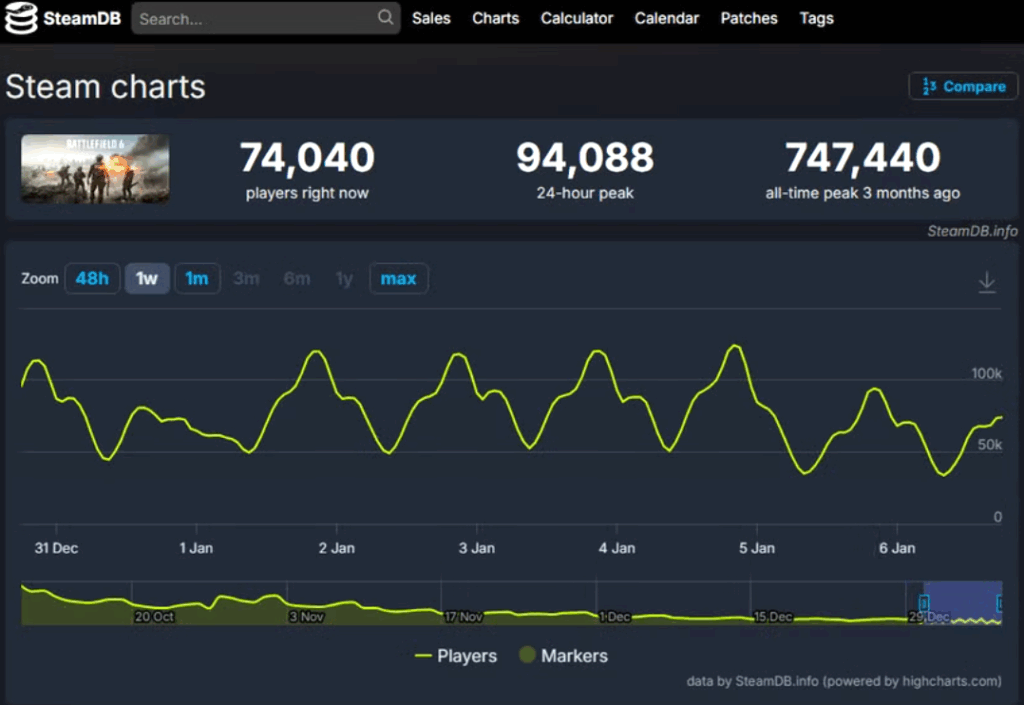
Task: Grab the navigator's left range handle
Action: tap(924, 603)
